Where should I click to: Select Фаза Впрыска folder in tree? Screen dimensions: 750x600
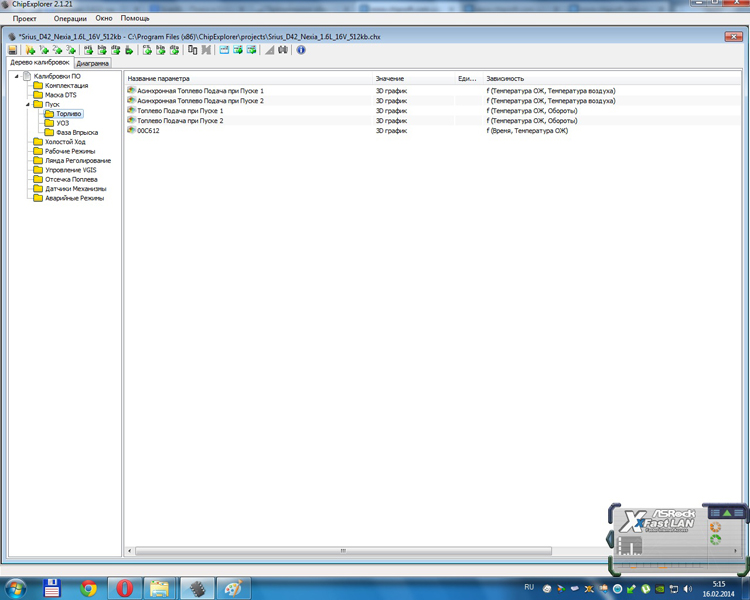click(x=76, y=133)
